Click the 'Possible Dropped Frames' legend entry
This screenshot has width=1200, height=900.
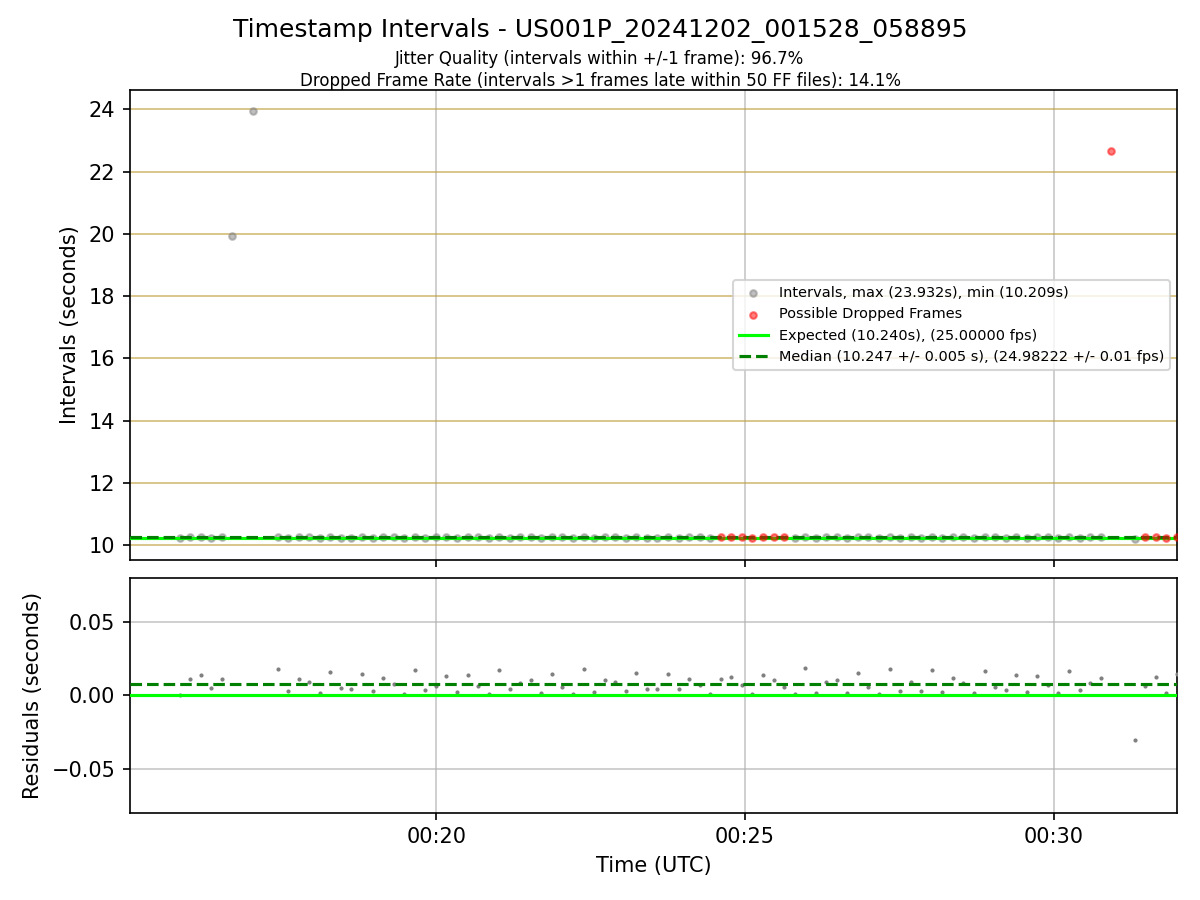[870, 313]
